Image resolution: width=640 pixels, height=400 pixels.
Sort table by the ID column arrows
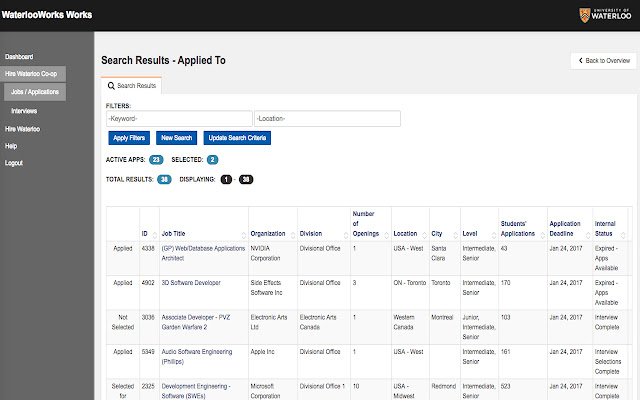coord(155,235)
